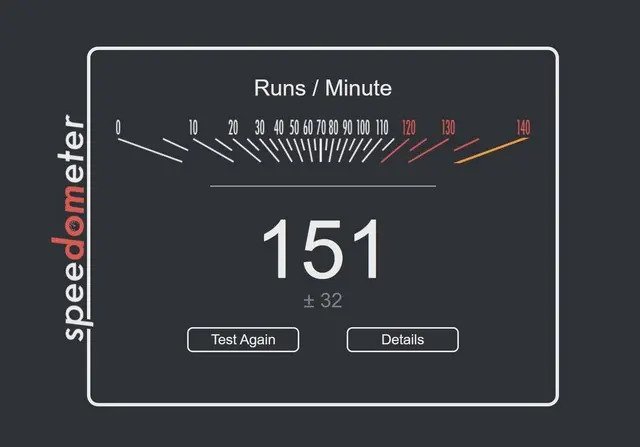This screenshot has height=447, width=640.
Task: Click the 100 gauge label
Action: coord(363,127)
